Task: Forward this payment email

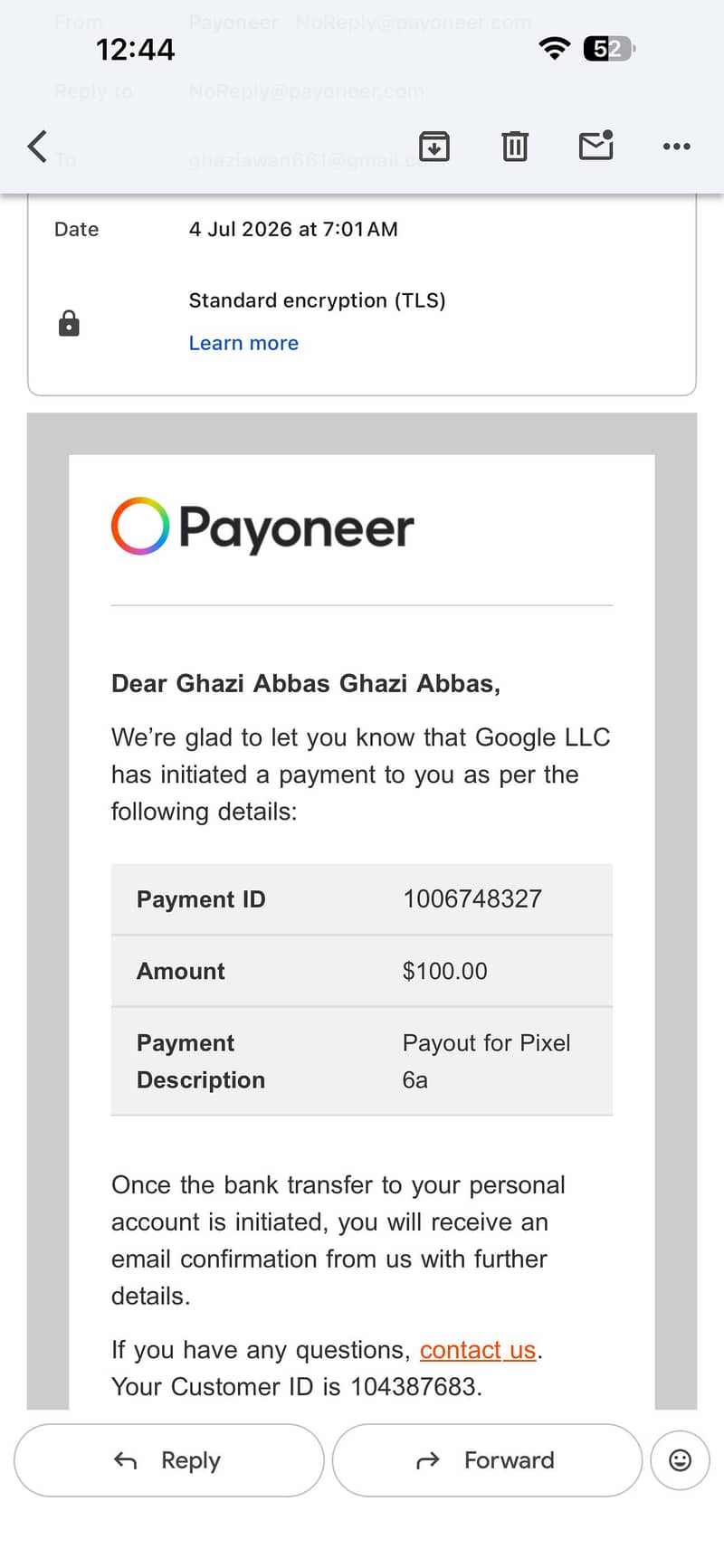Action: point(487,1460)
